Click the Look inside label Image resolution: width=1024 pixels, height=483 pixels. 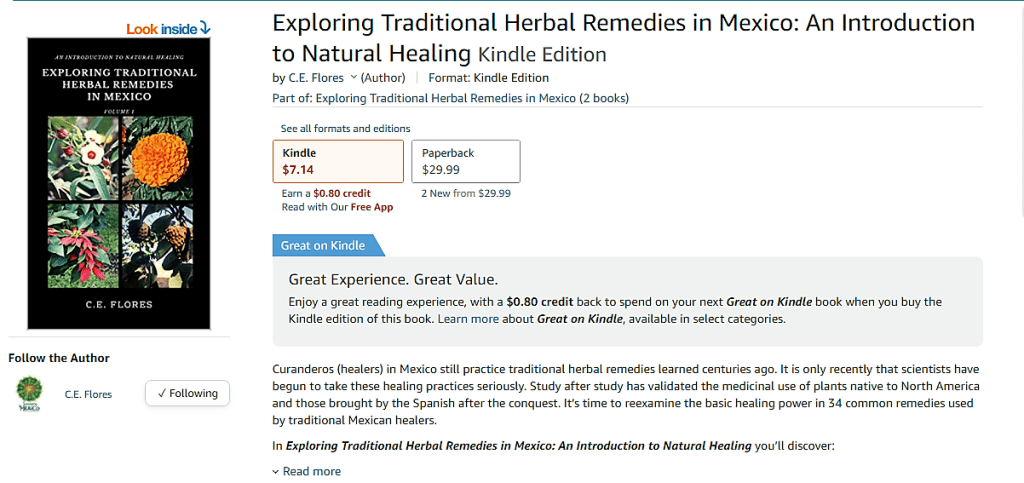coord(160,28)
